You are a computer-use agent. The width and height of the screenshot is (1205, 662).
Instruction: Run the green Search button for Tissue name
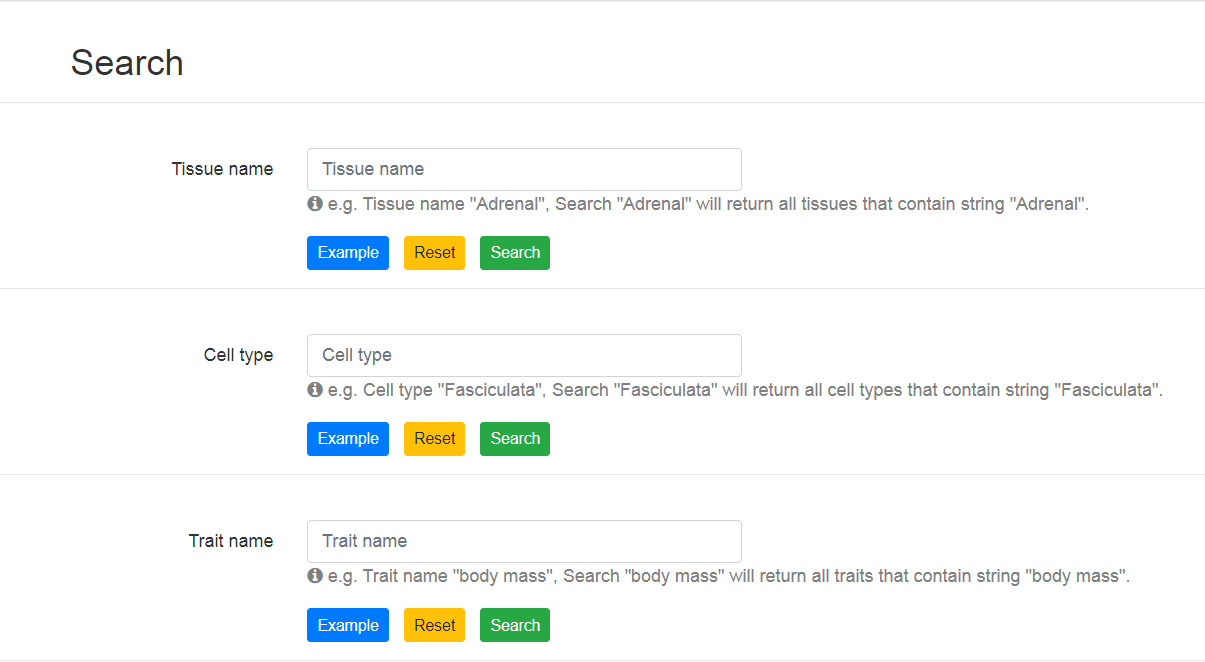[515, 253]
